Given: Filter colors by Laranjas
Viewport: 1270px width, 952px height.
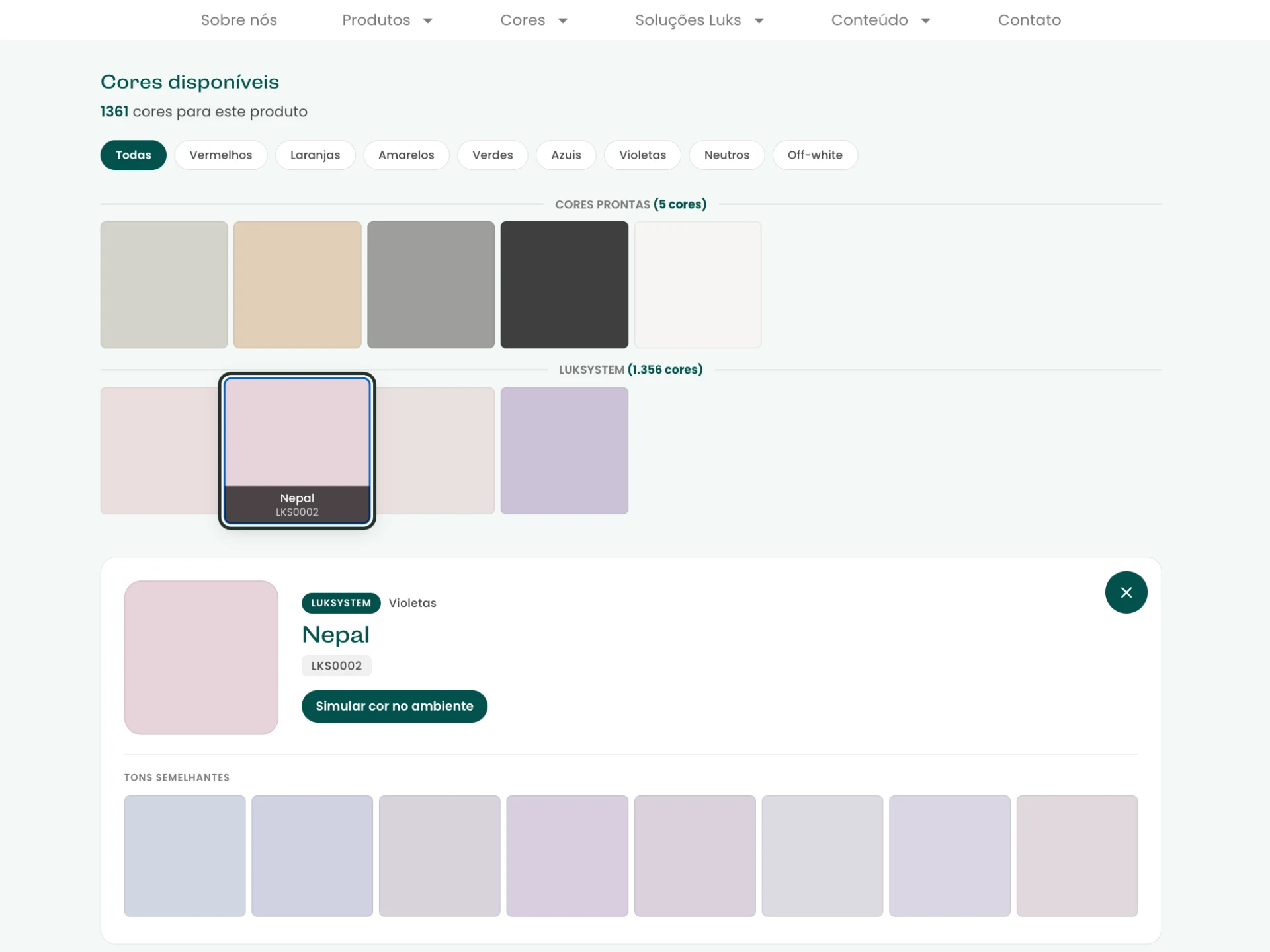Looking at the screenshot, I should (x=316, y=155).
